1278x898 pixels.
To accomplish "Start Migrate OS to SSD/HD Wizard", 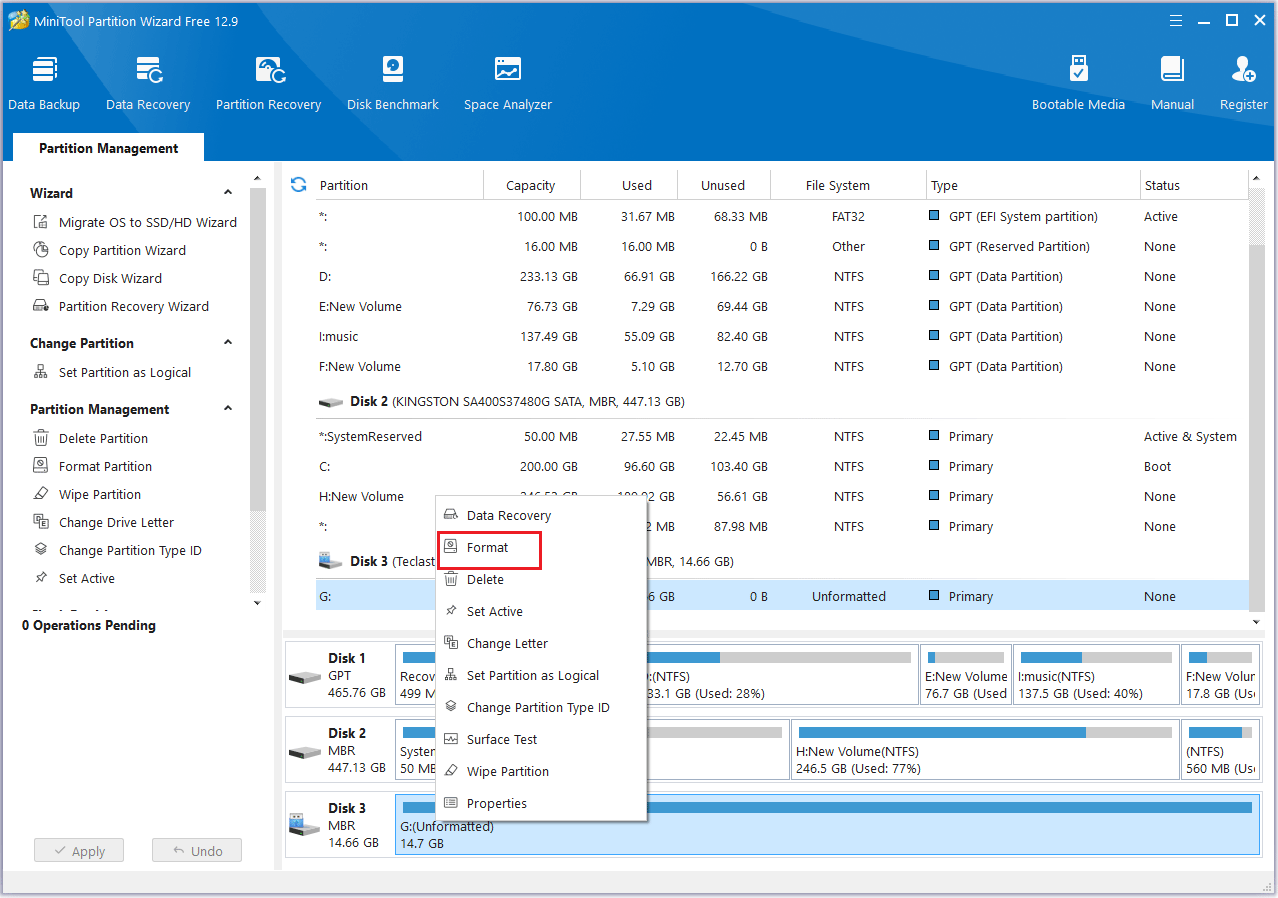I will coord(136,222).
